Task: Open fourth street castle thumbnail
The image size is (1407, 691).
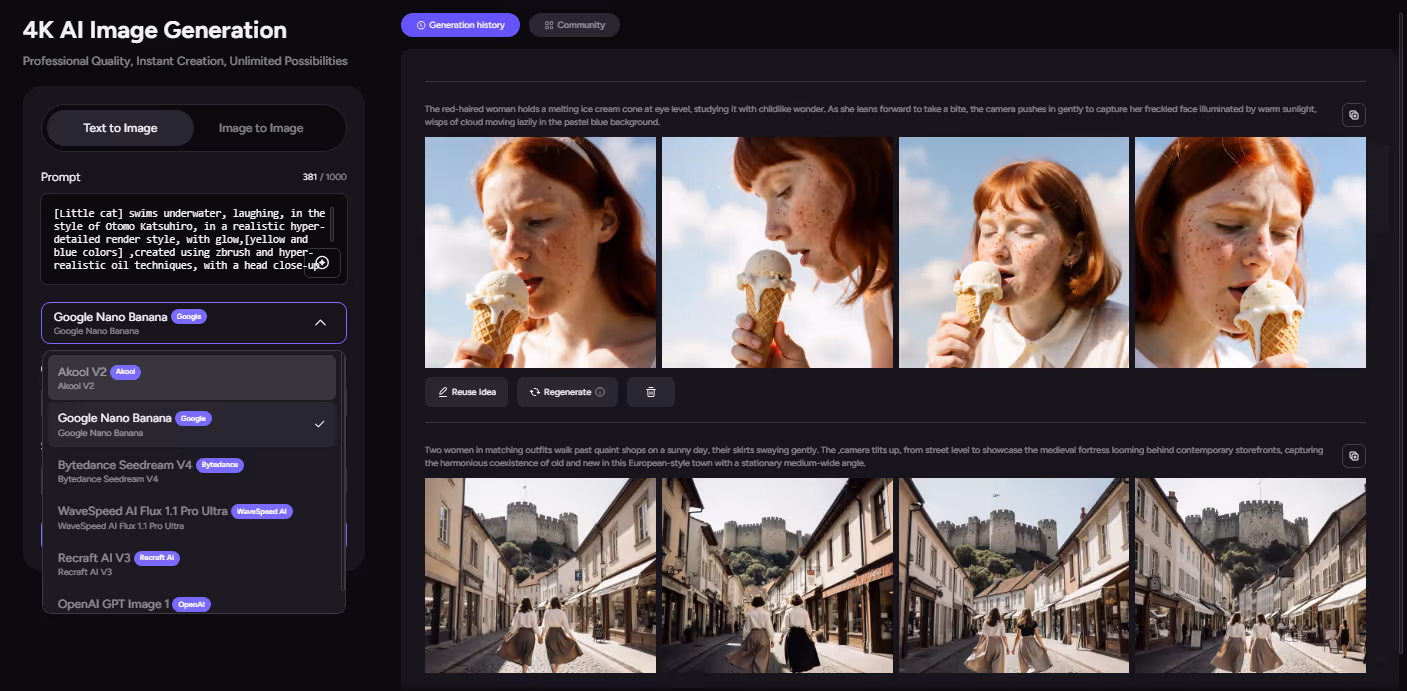Action: coord(1250,575)
